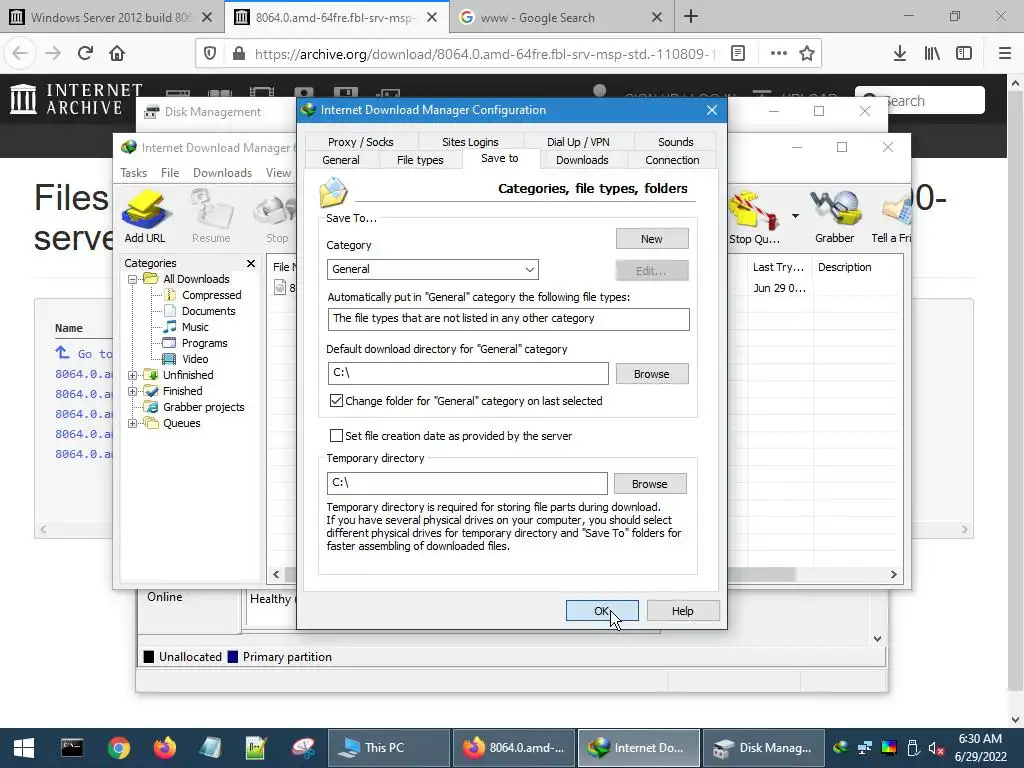The width and height of the screenshot is (1024, 768).
Task: Open the File menu in IDM
Action: coord(170,173)
